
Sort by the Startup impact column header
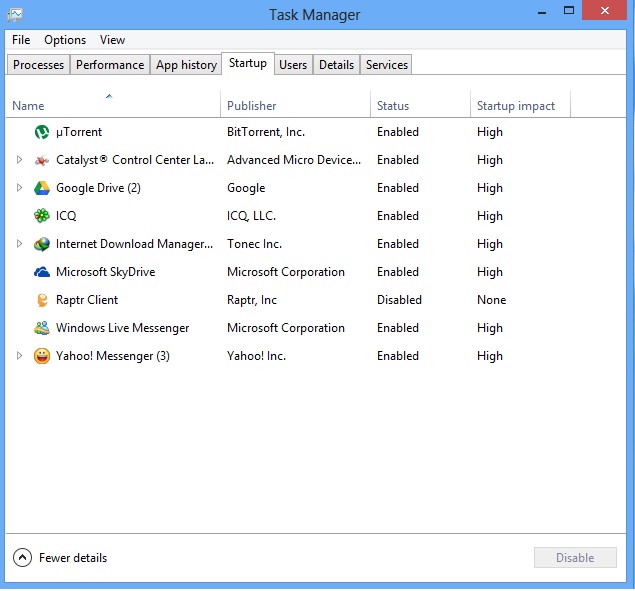pyautogui.click(x=520, y=104)
